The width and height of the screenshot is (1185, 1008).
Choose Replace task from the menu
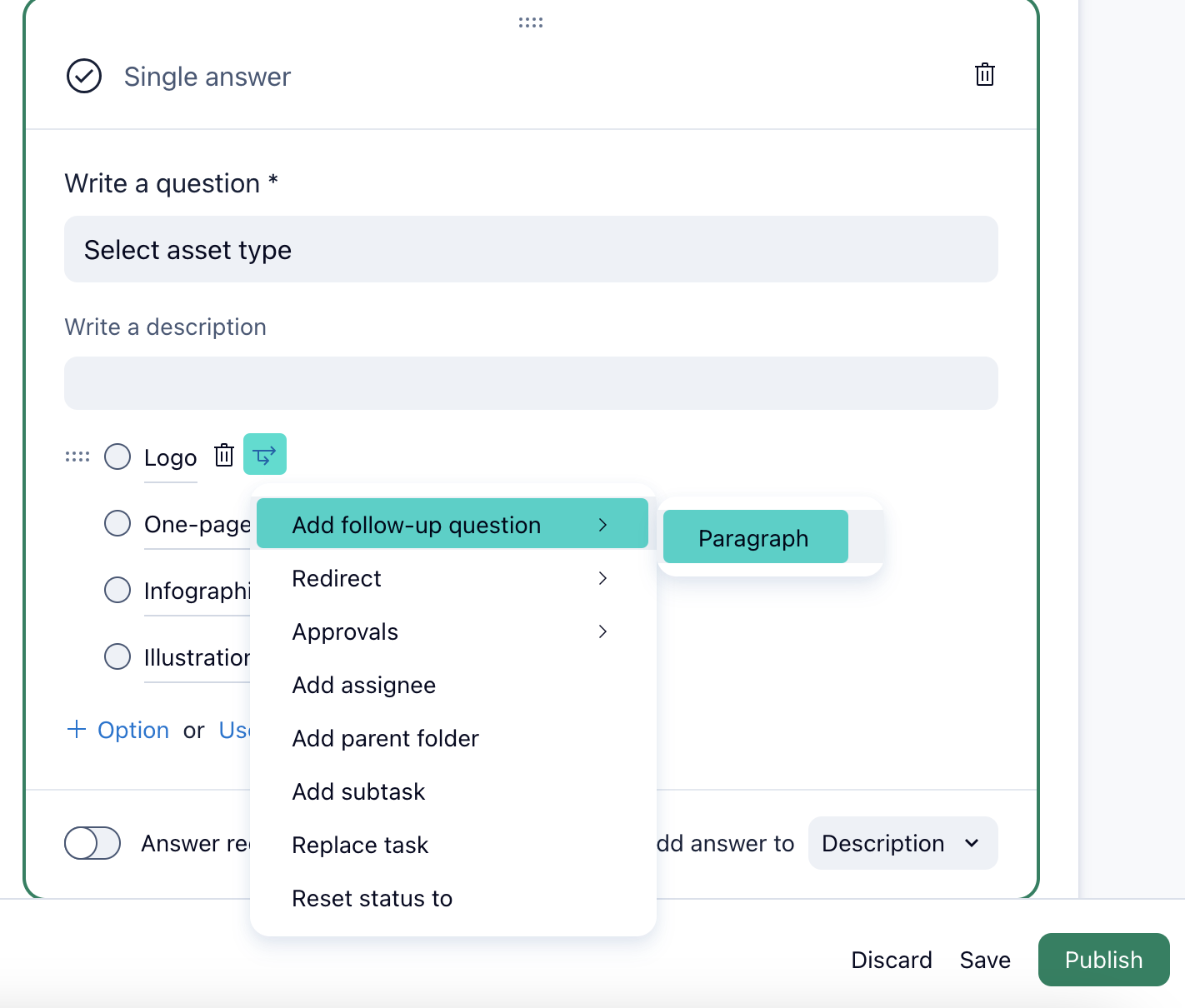[452, 845]
